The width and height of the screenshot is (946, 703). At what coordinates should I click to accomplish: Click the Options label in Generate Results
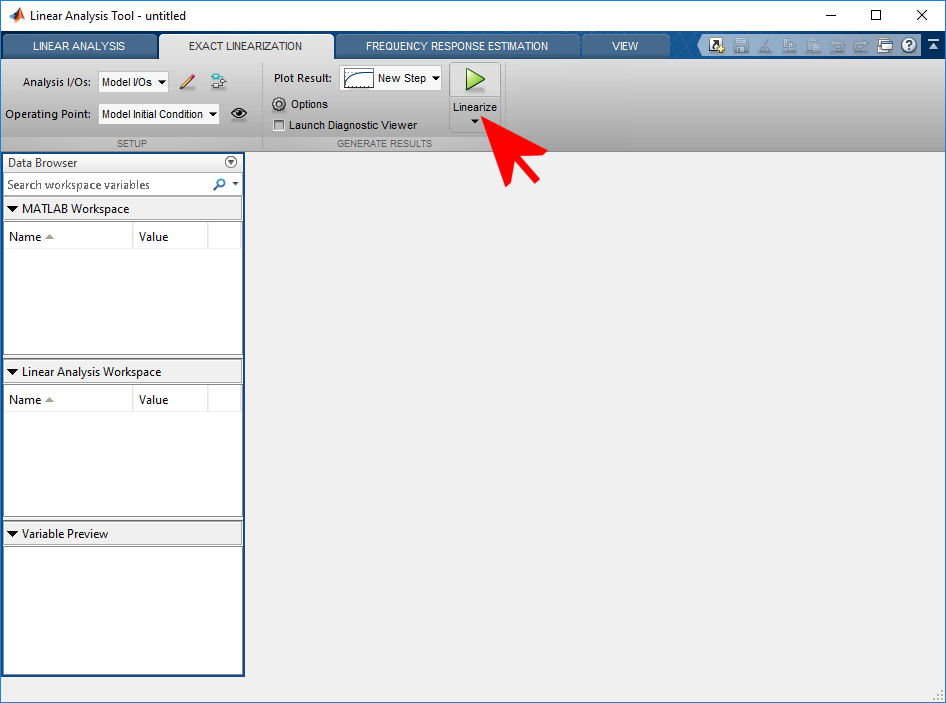[x=310, y=104]
